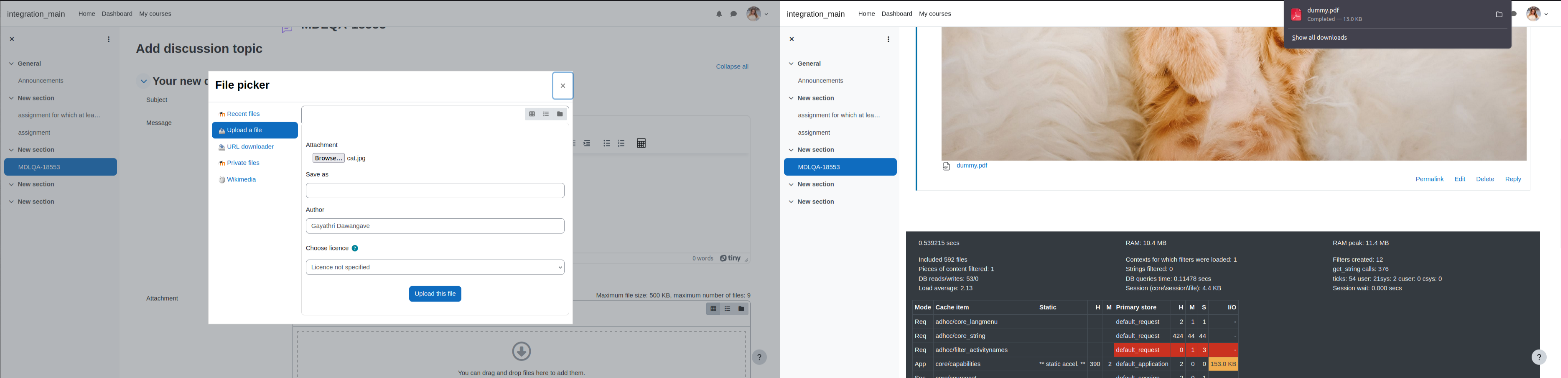This screenshot has width=1568, height=378.
Task: Click Collapse all link
Action: tap(732, 66)
